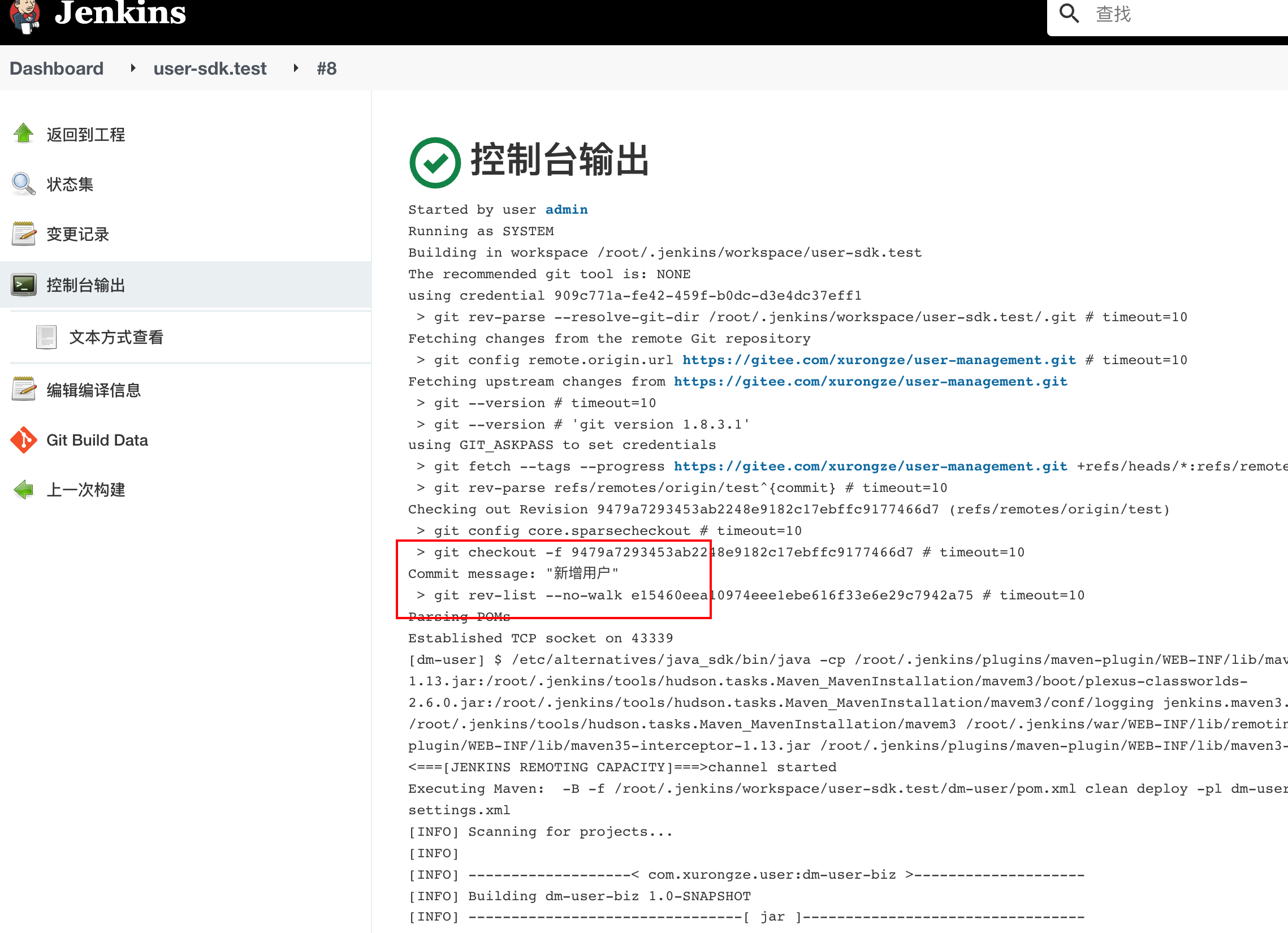1288x933 pixels.
Task: Click the 'Running as SYSTEM' log line
Action: pyautogui.click(x=481, y=231)
